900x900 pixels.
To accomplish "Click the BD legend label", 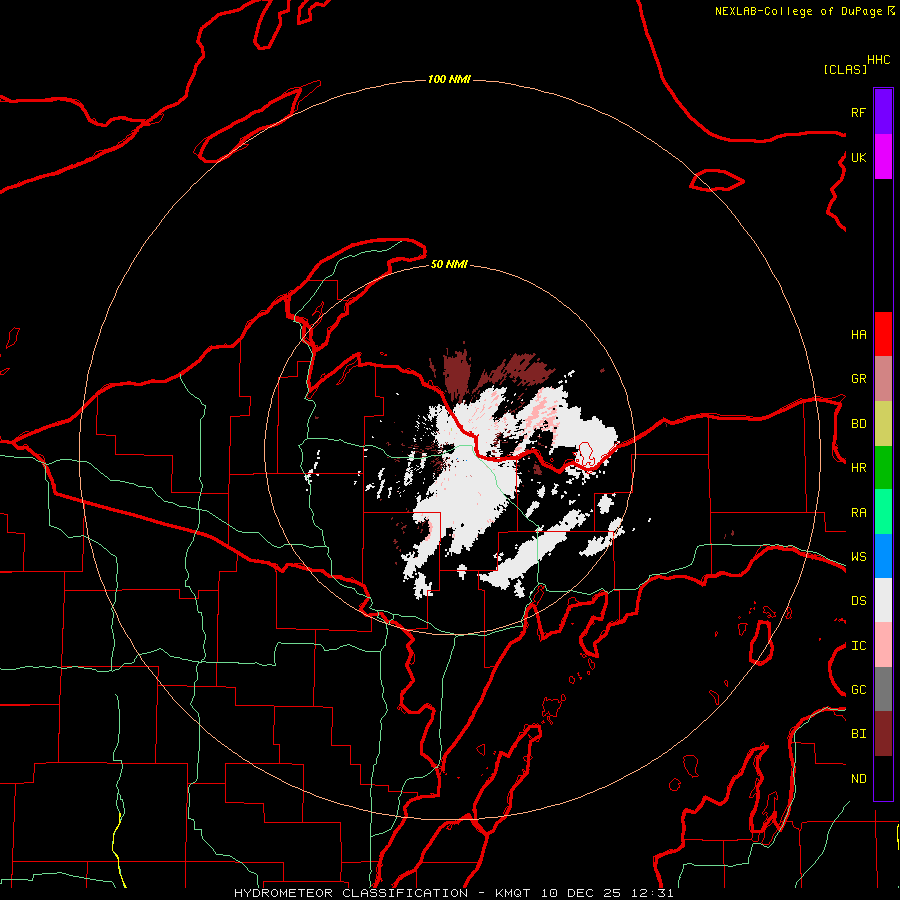I will (x=858, y=424).
